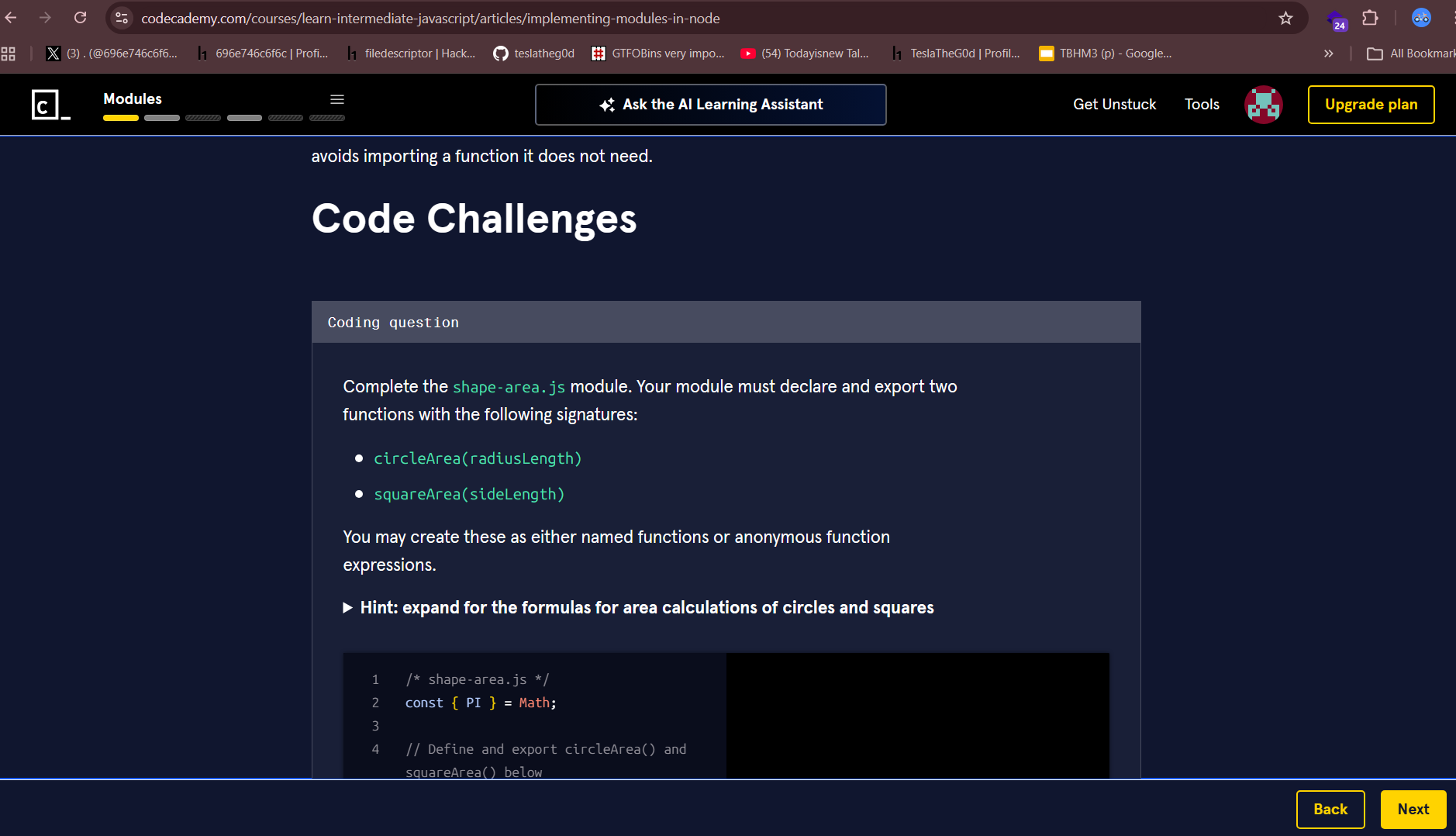This screenshot has height=836, width=1456.
Task: Open the Get Unstuck menu
Action: (1114, 105)
